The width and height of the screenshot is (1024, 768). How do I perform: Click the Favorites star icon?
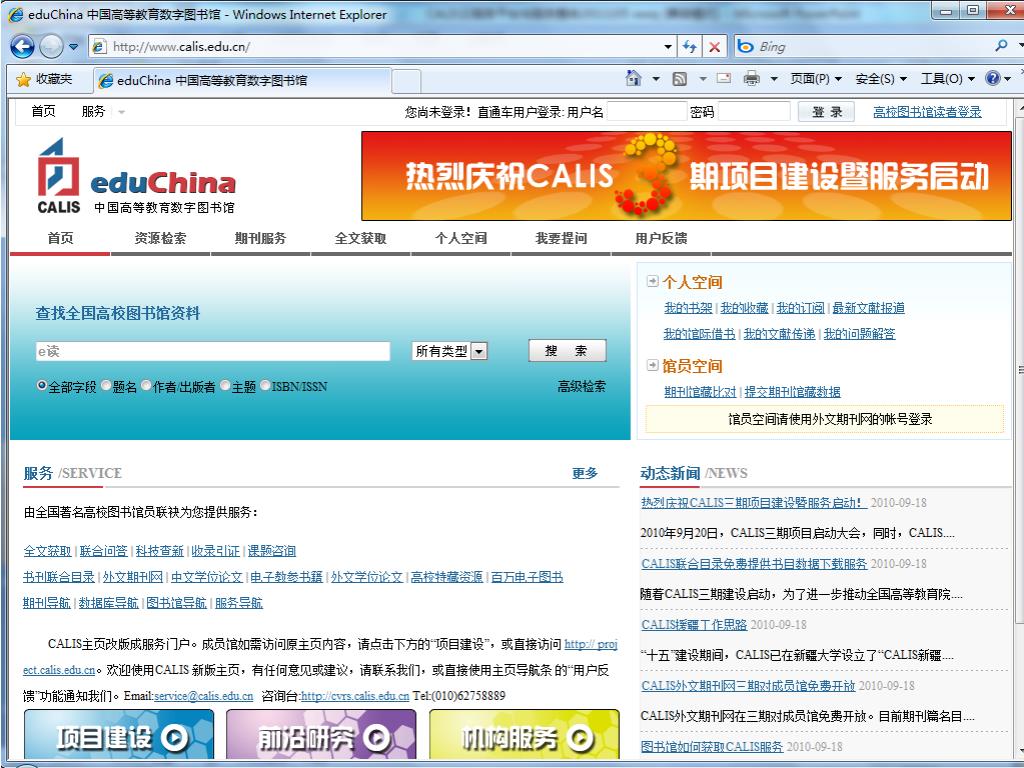24,80
